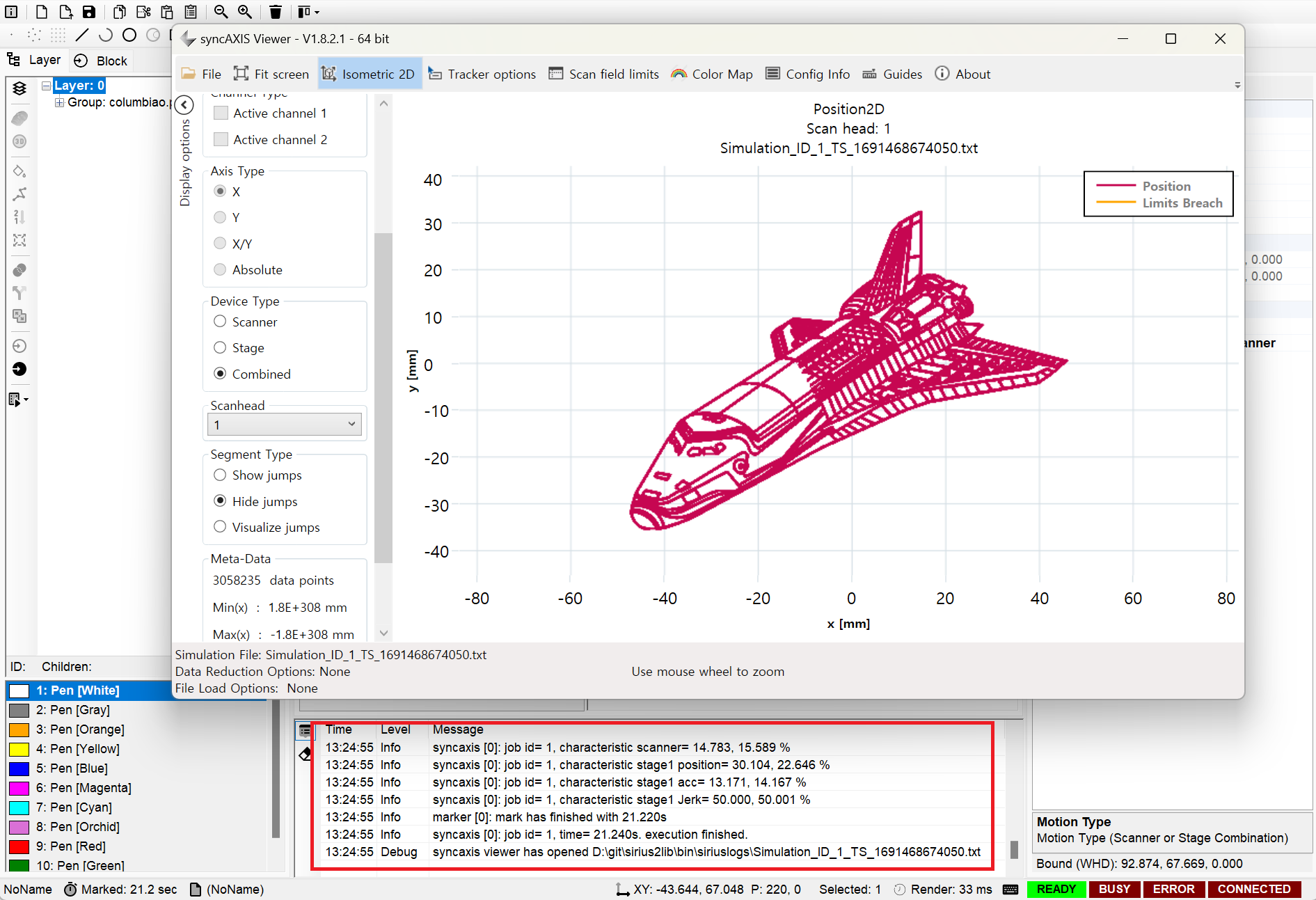1316x900 pixels.
Task: Click Fit screen in the viewer toolbar
Action: pos(271,74)
